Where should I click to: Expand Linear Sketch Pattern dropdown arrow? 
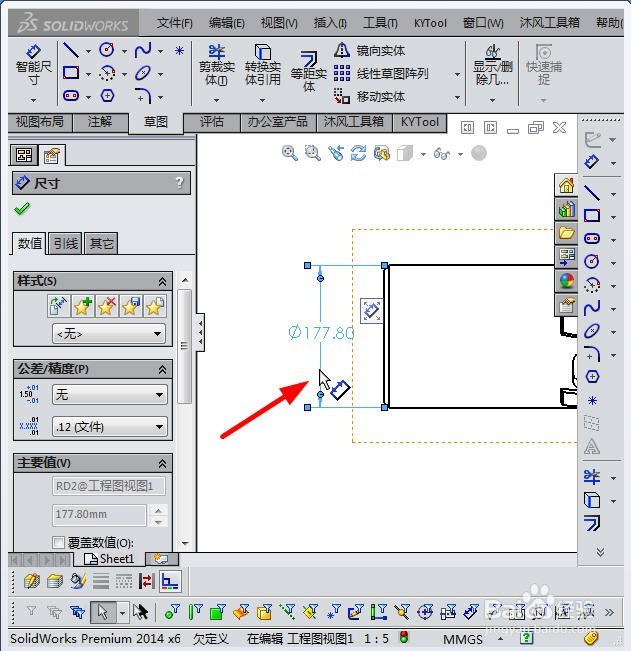pos(457,74)
